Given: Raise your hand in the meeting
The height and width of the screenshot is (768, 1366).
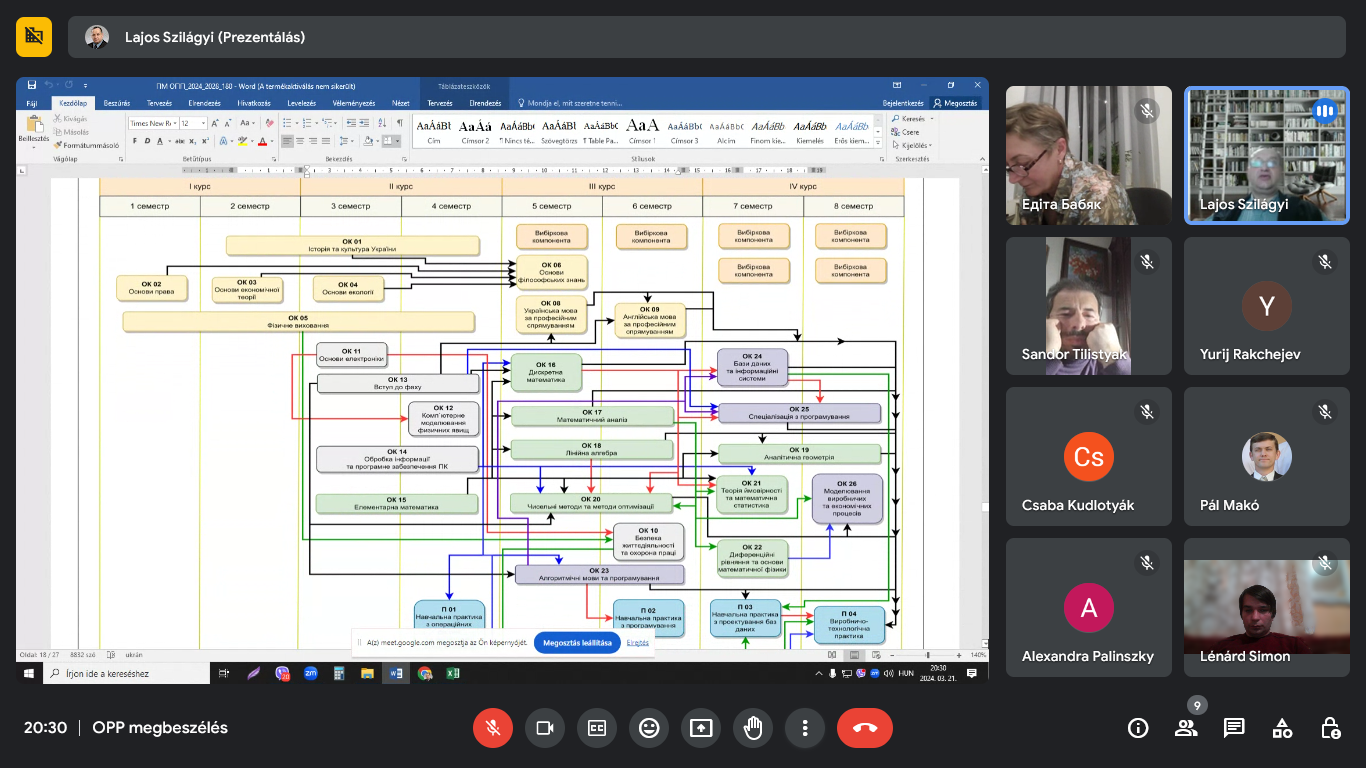Looking at the screenshot, I should pos(753,728).
